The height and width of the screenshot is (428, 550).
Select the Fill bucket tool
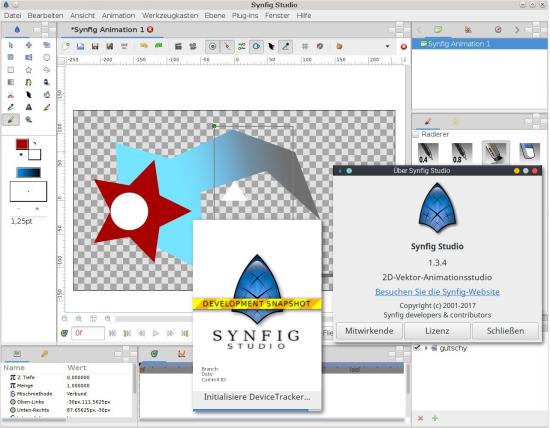point(46,95)
